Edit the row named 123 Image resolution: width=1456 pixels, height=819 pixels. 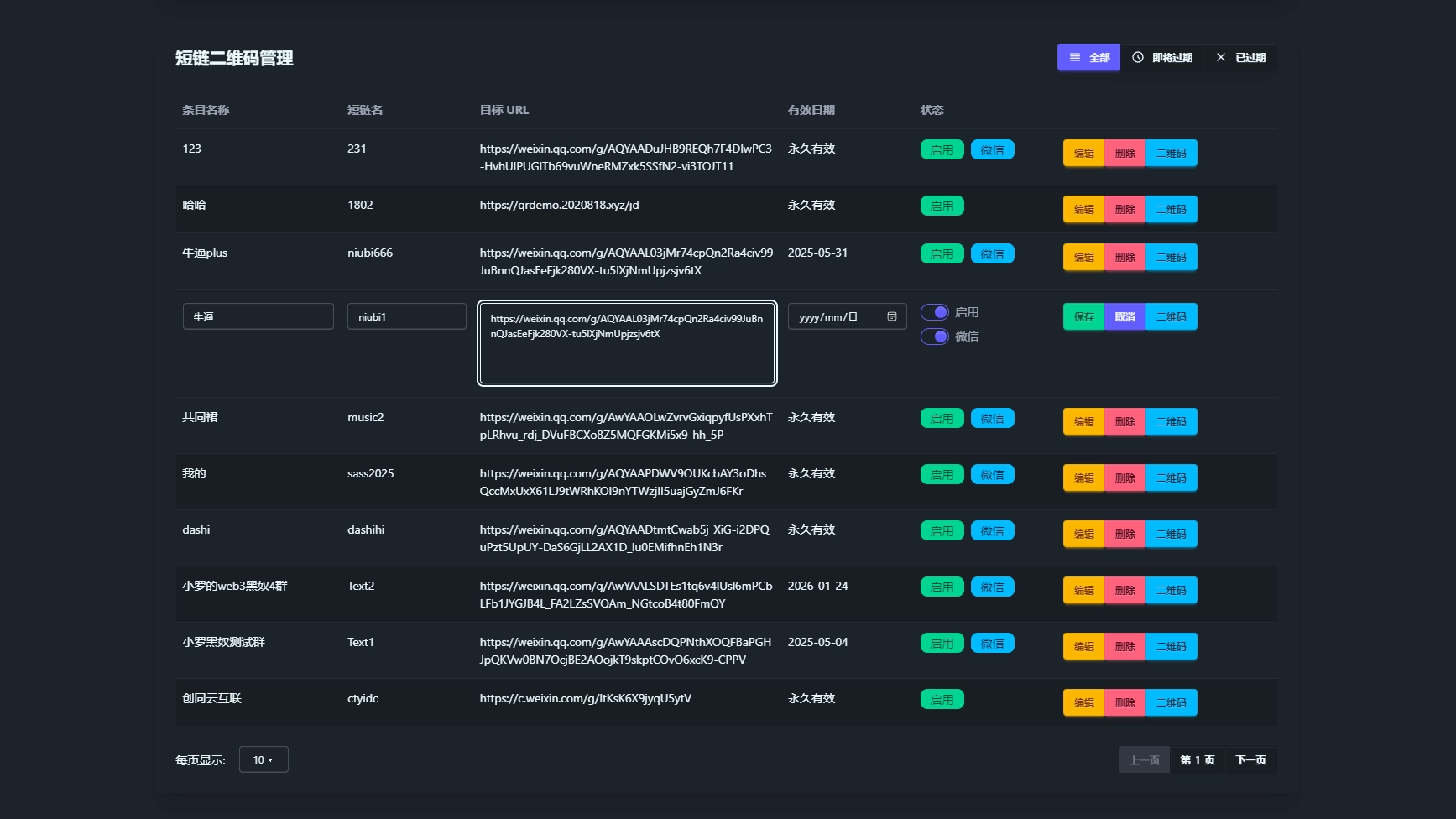[1083, 154]
